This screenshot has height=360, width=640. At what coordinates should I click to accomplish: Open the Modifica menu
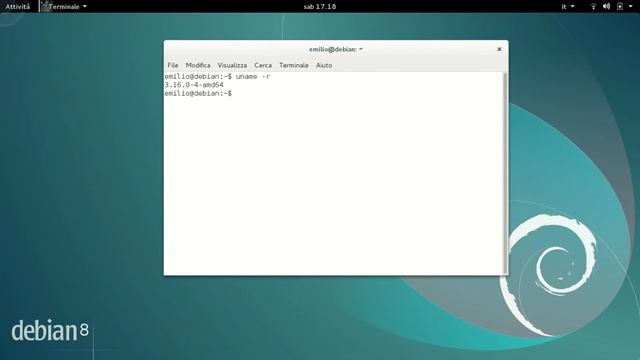[198, 65]
